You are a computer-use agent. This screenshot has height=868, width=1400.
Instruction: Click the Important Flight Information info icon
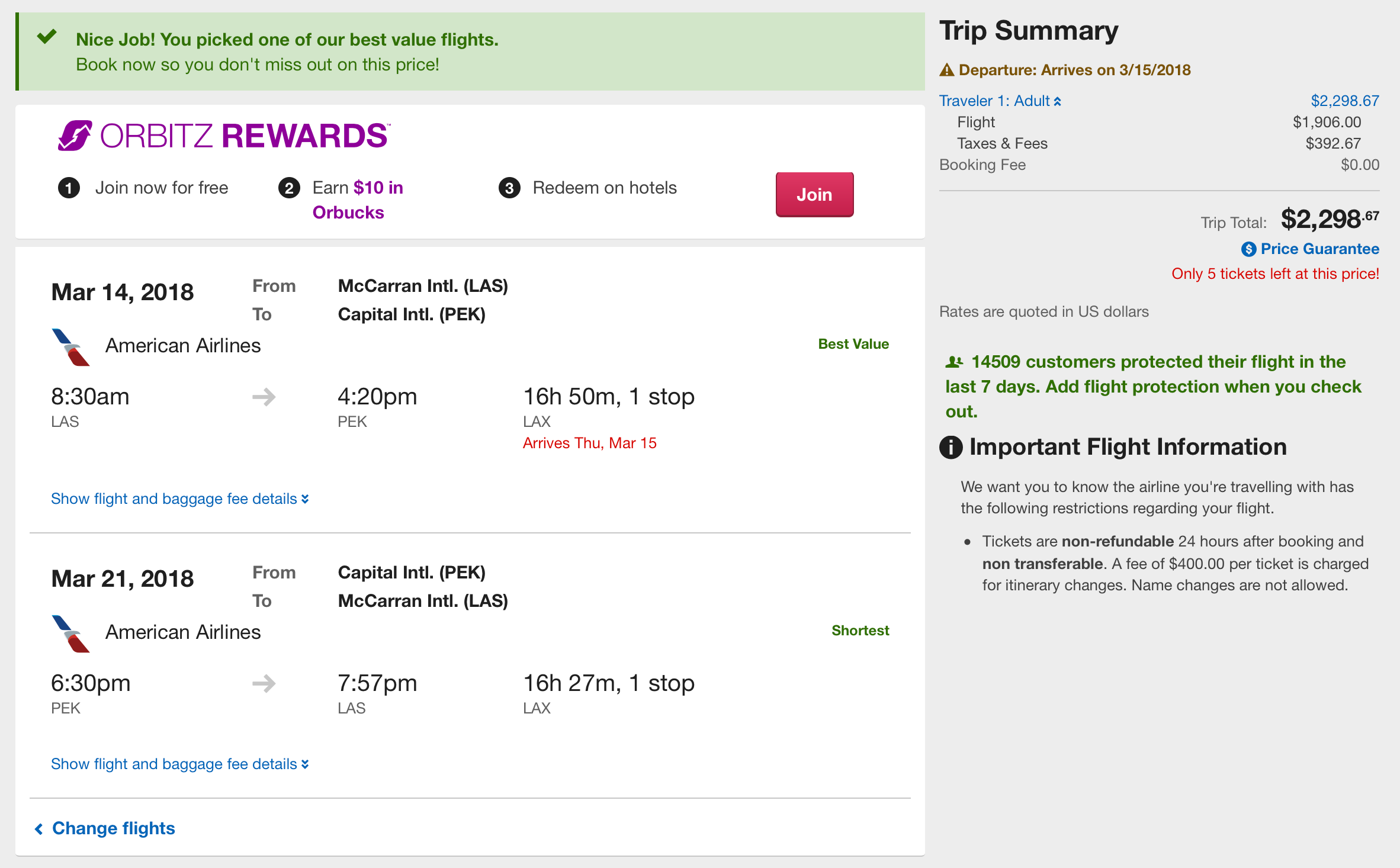951,447
